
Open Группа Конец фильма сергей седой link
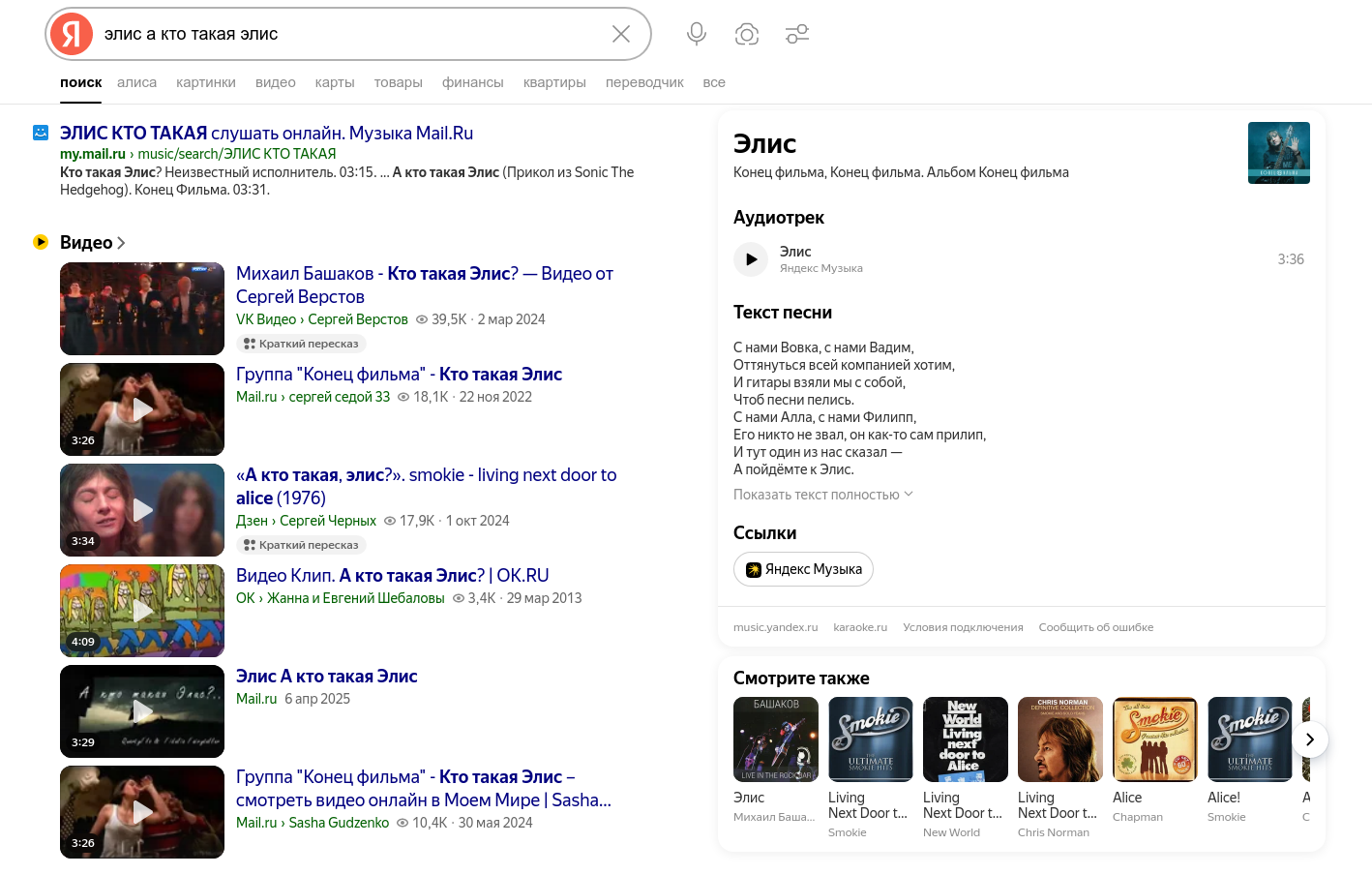pyautogui.click(x=399, y=374)
